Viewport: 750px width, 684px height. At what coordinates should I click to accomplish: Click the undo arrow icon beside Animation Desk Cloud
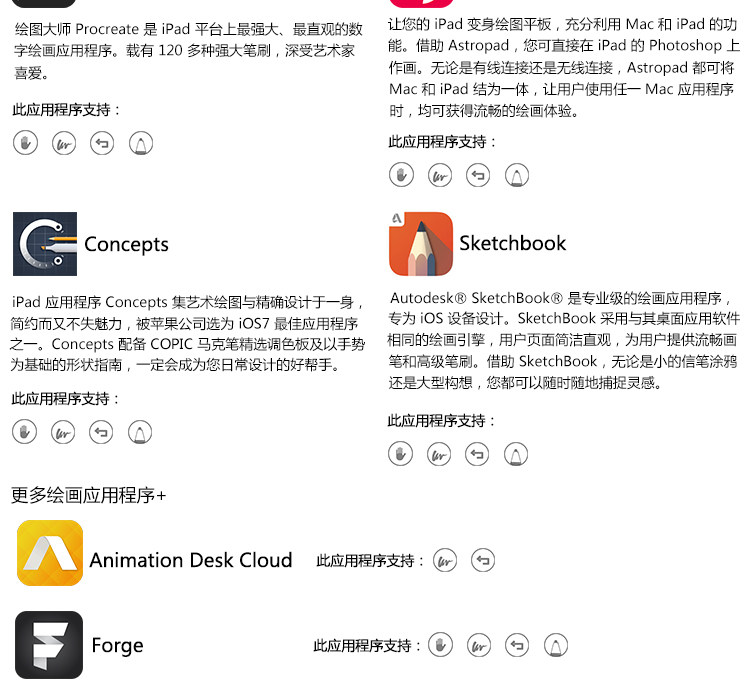[x=483, y=560]
